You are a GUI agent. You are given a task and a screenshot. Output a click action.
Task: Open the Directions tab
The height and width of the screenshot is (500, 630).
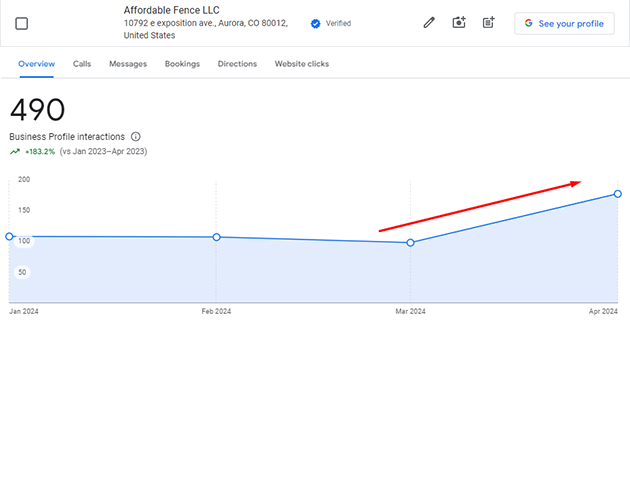237,64
